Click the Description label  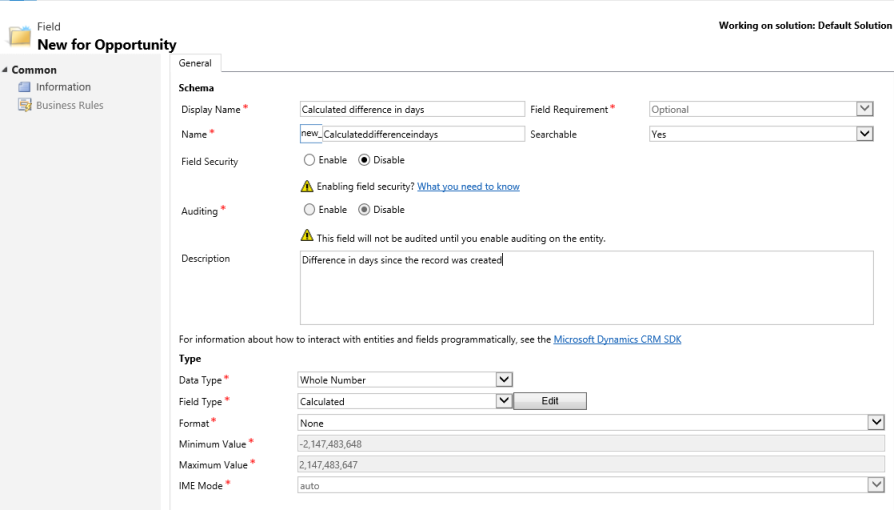[x=205, y=258]
